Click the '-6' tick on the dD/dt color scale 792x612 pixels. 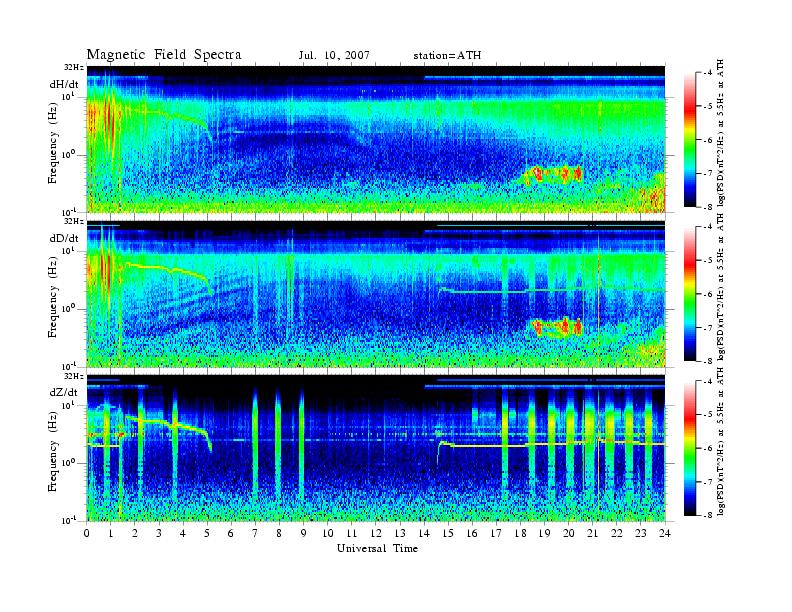706,294
